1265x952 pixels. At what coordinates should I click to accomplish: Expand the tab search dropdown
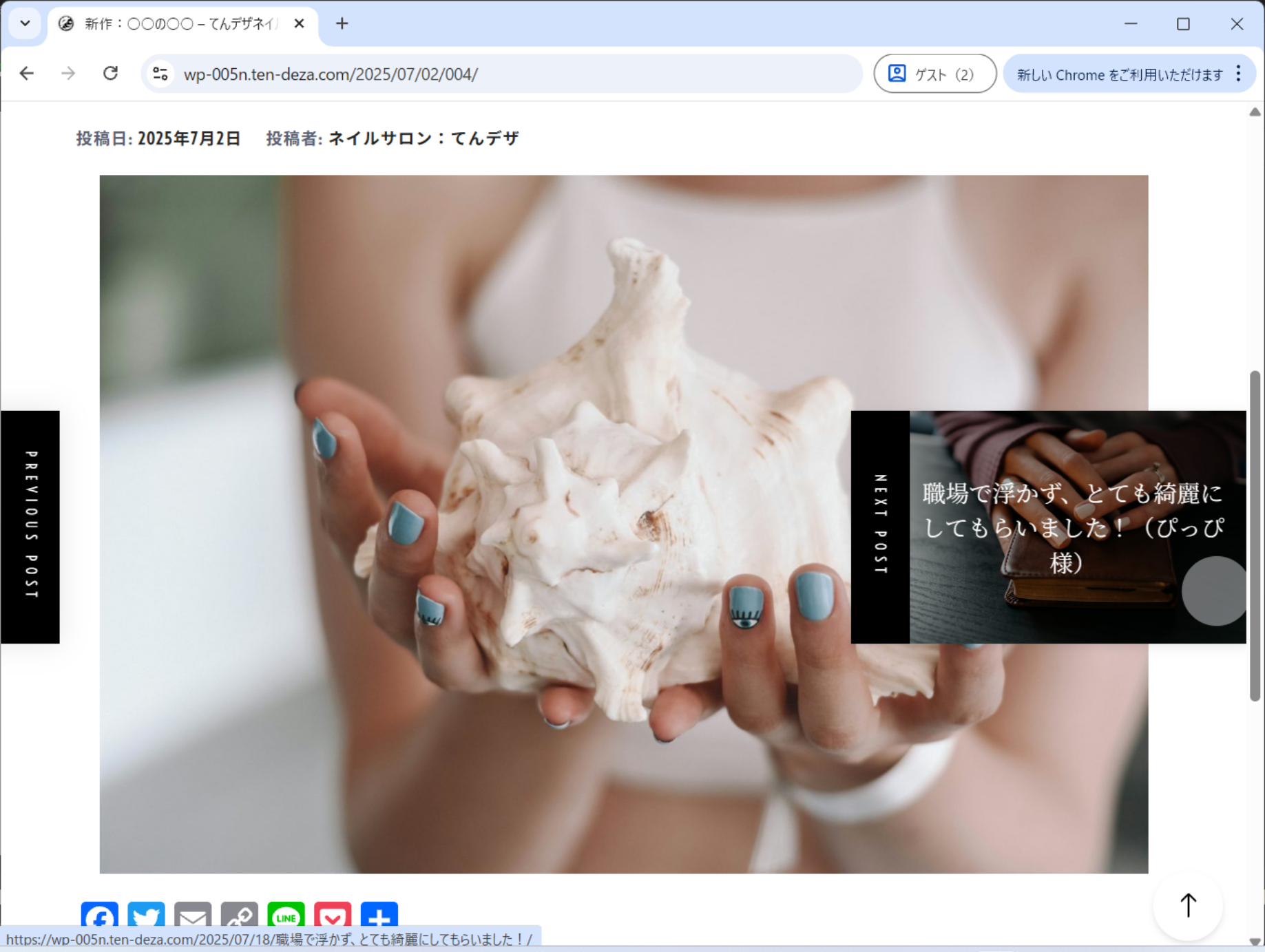click(x=25, y=23)
